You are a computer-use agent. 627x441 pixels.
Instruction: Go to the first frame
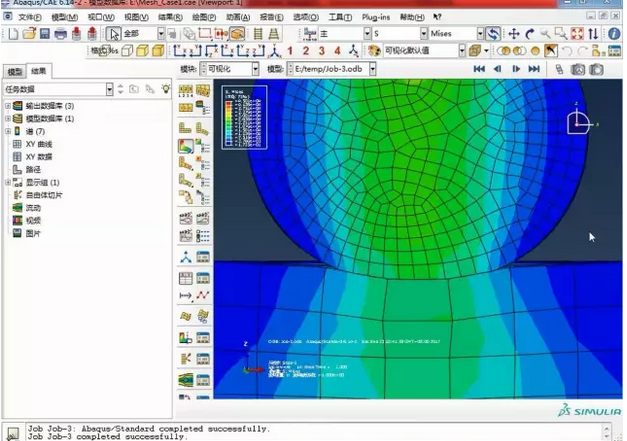tap(479, 68)
